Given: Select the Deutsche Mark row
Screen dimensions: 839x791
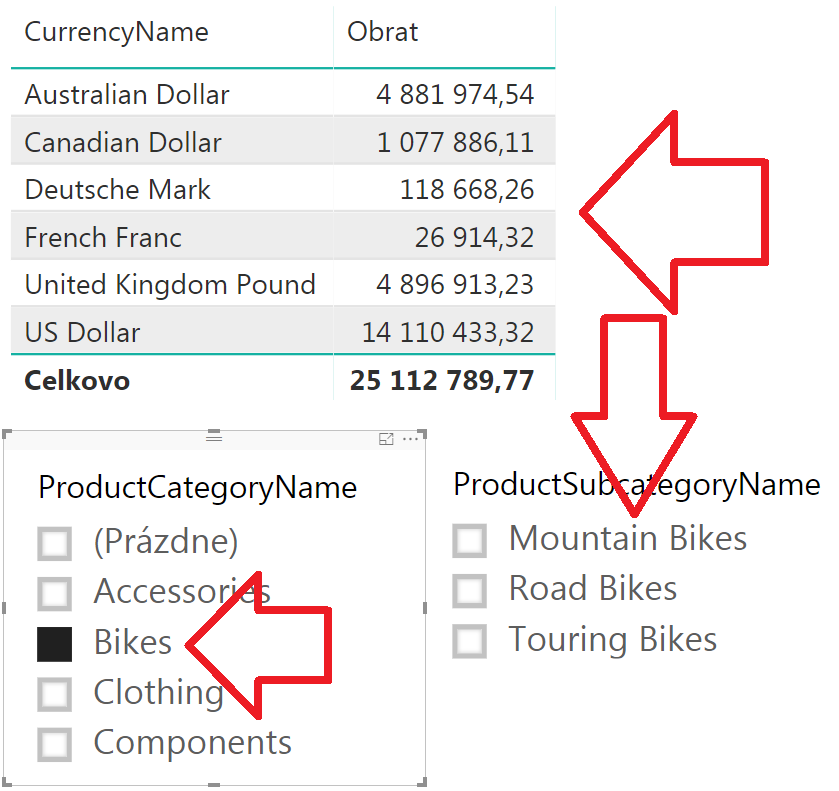Looking at the screenshot, I should tap(283, 189).
